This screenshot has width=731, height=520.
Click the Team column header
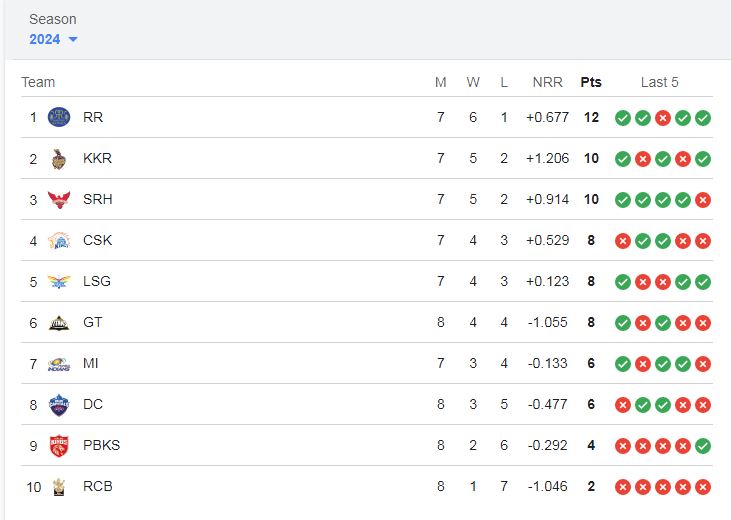(x=38, y=83)
